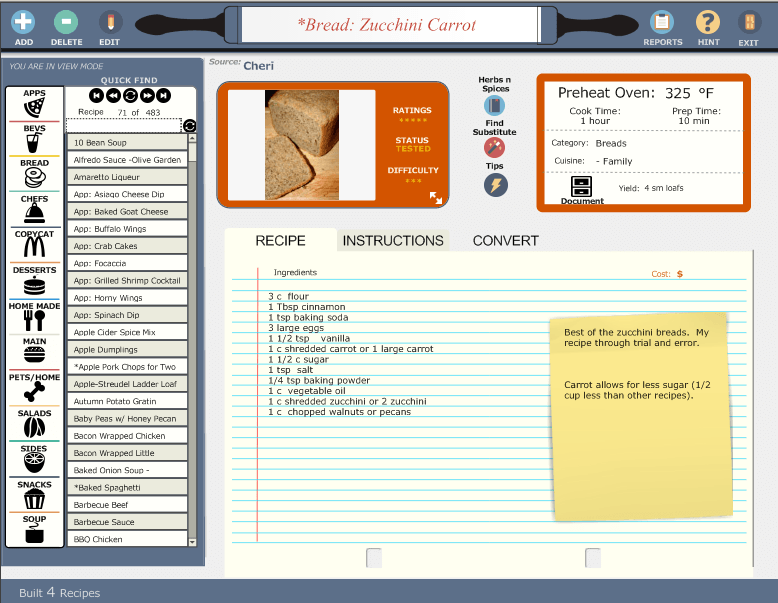Open the Tips lightning bolt icon

pyautogui.click(x=495, y=185)
